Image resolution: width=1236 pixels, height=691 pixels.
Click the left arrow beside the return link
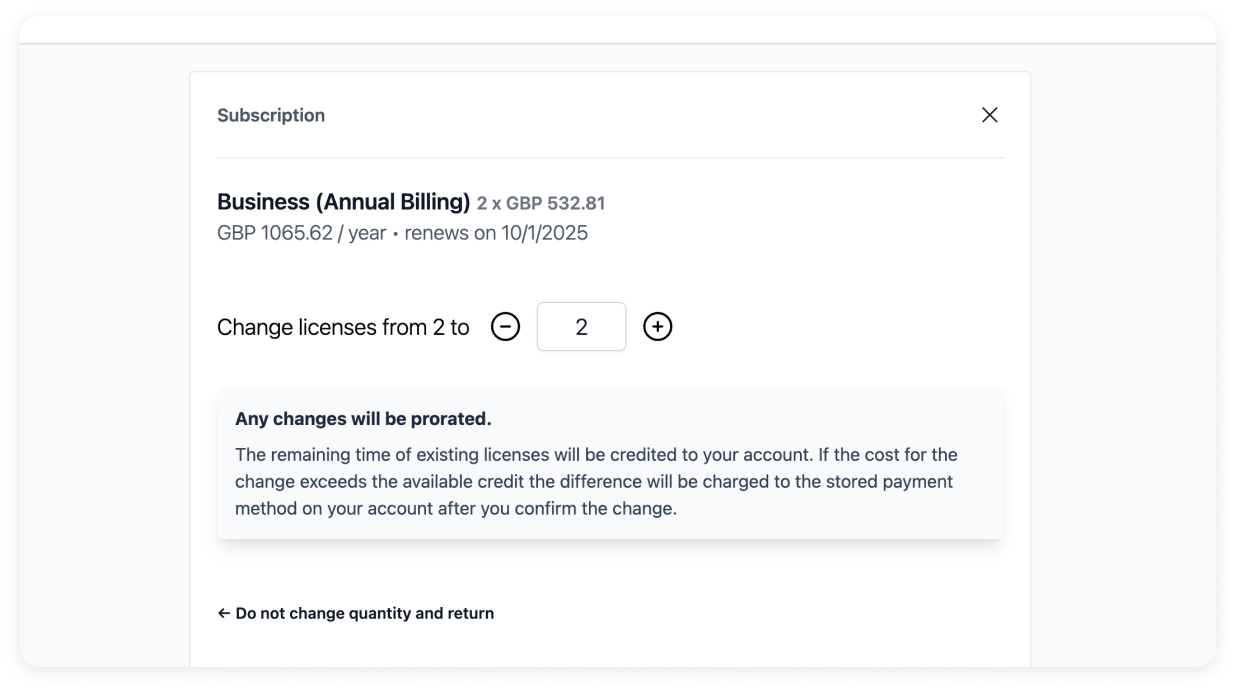click(x=224, y=613)
